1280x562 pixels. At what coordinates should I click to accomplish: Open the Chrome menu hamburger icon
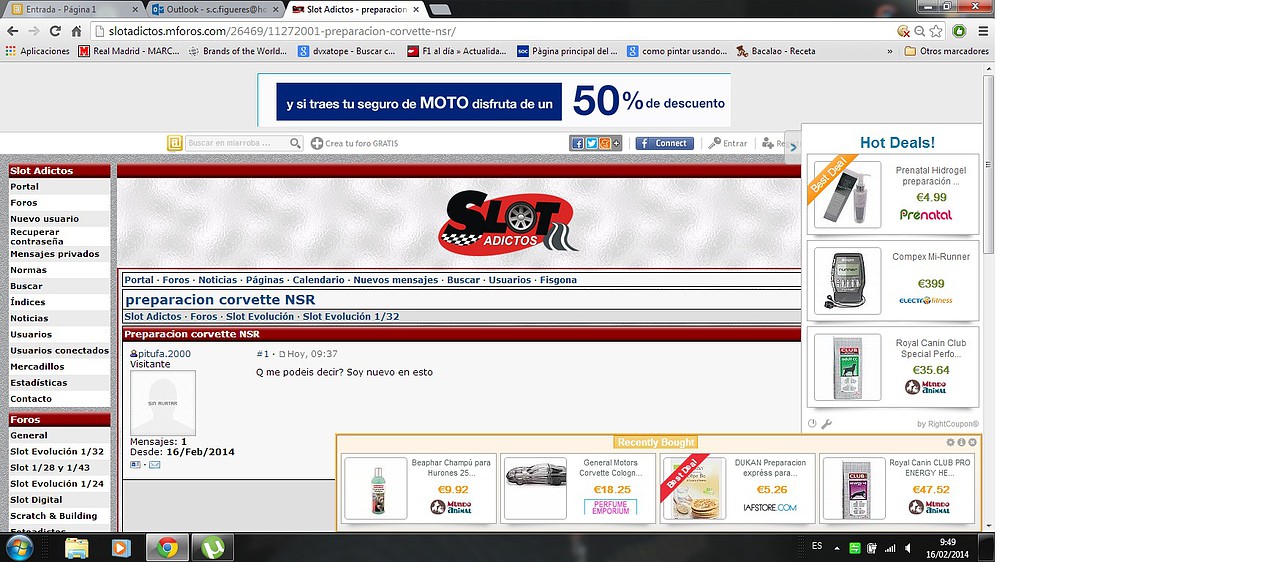tap(983, 31)
